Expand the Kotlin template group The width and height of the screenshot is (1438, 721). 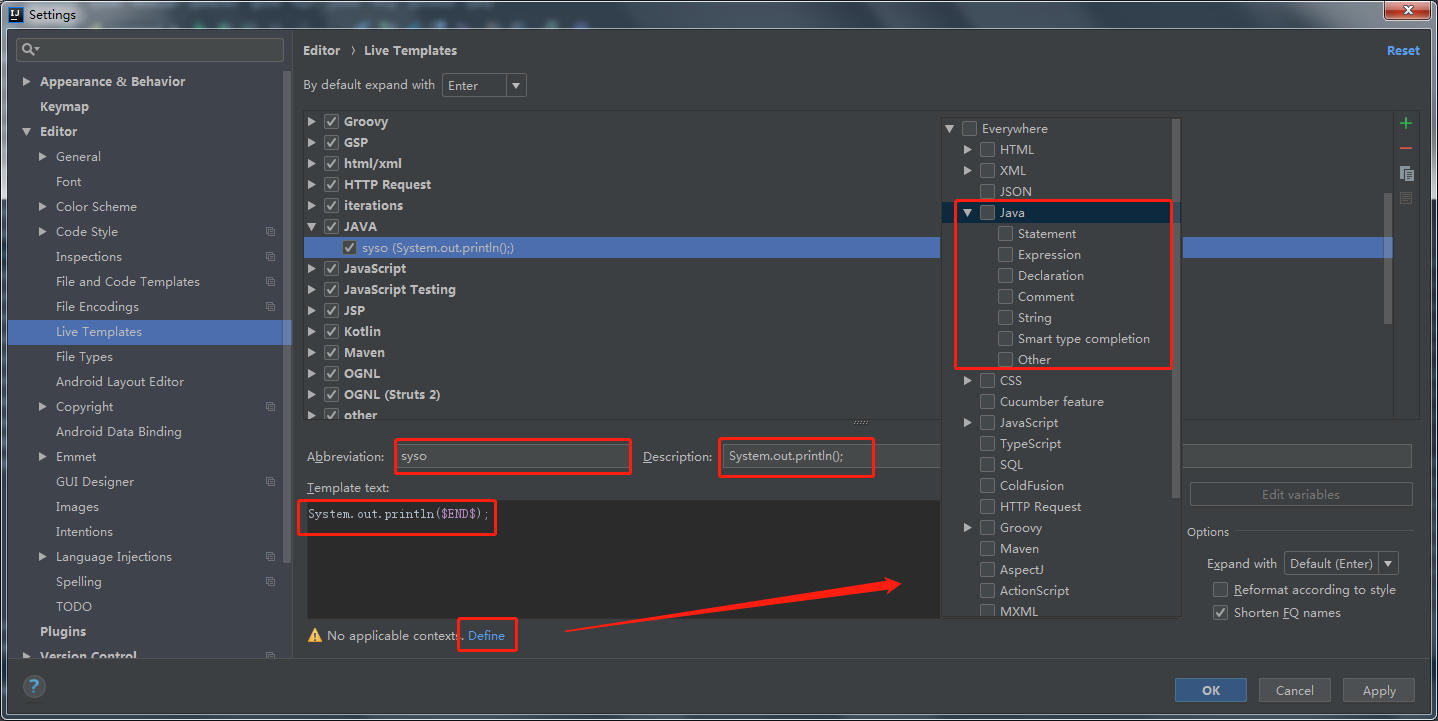[x=312, y=331]
